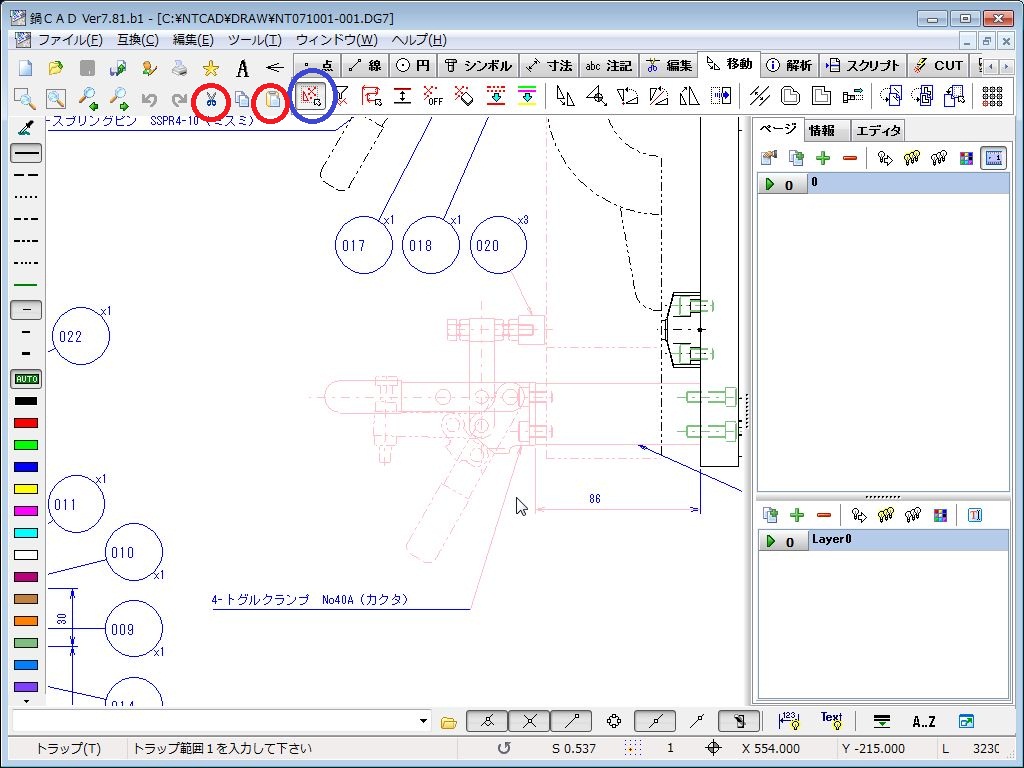Click the printer icon

[180, 68]
